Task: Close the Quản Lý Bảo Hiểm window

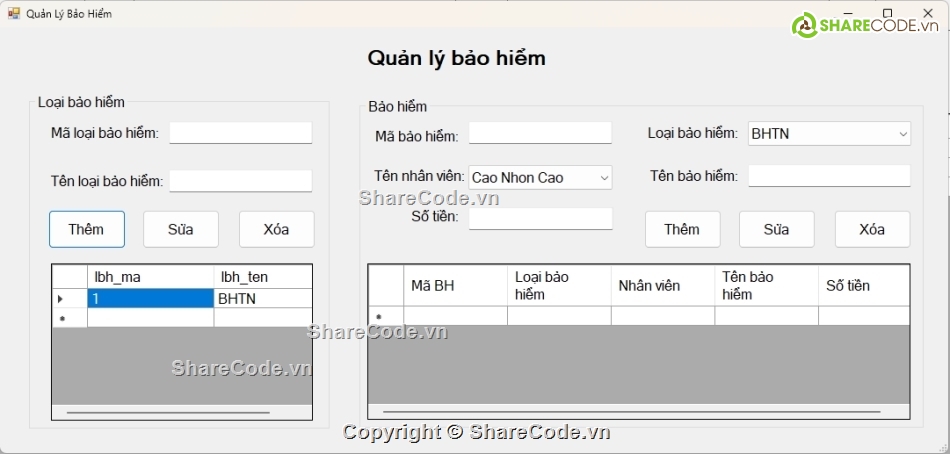Action: [928, 13]
